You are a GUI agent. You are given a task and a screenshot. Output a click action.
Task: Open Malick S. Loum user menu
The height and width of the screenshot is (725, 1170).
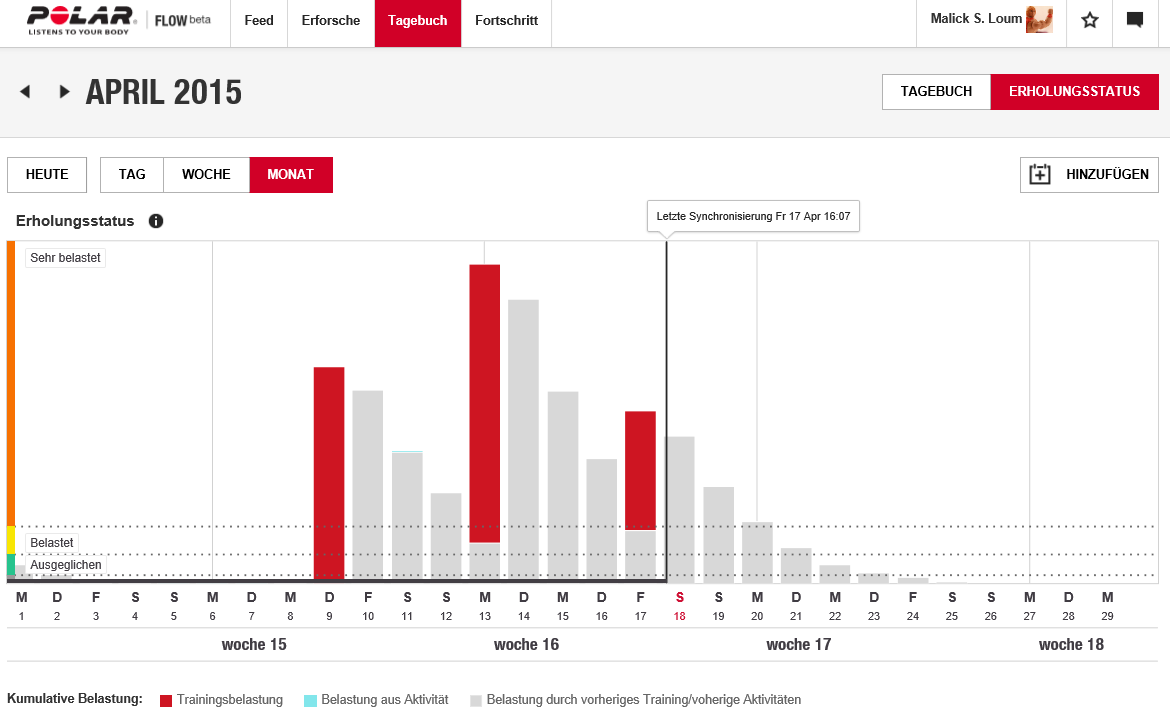pyautogui.click(x=976, y=19)
